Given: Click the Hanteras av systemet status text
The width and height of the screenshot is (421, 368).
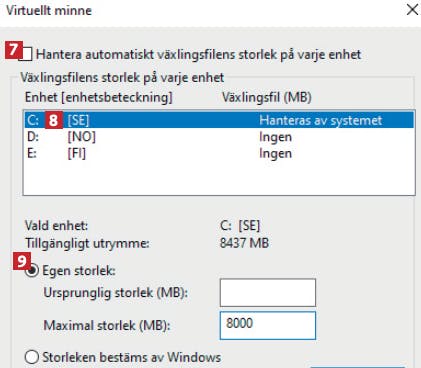Looking at the screenshot, I should 321,120.
